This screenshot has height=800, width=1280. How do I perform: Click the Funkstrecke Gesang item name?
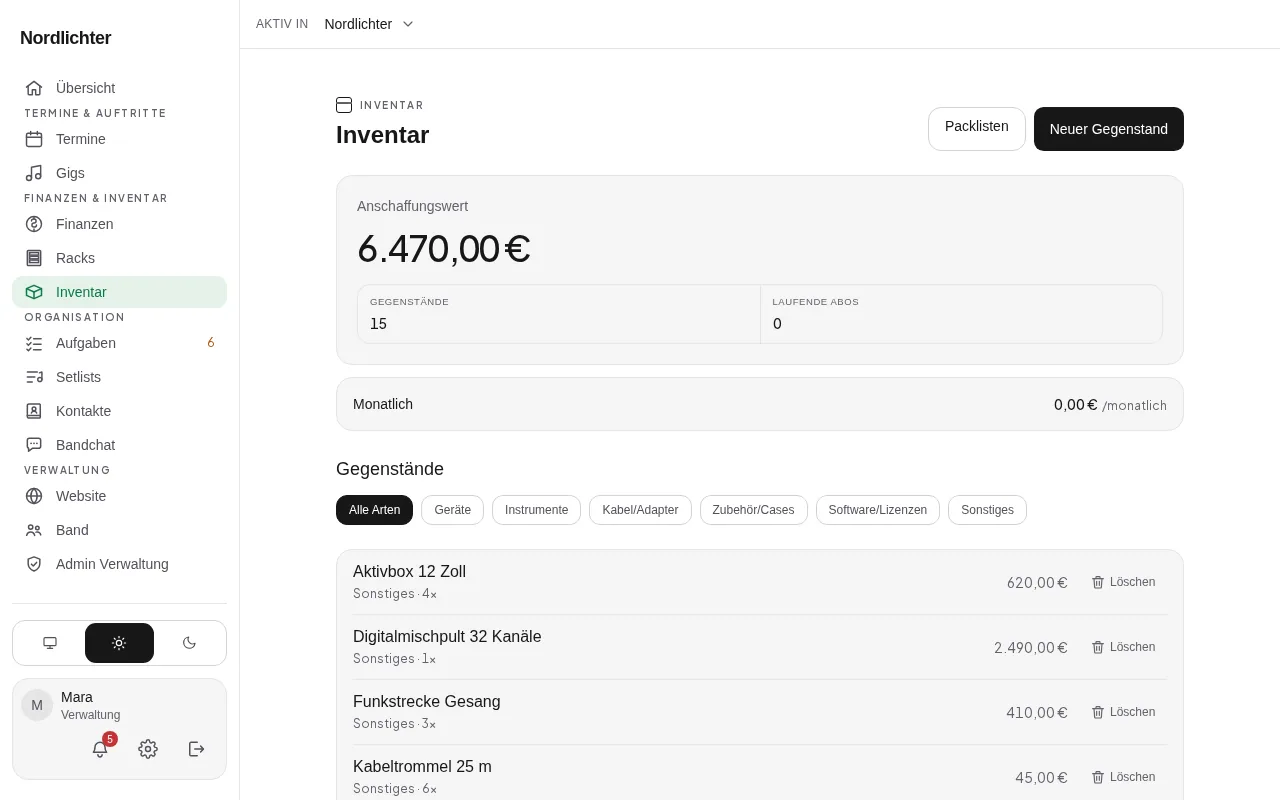click(x=427, y=702)
